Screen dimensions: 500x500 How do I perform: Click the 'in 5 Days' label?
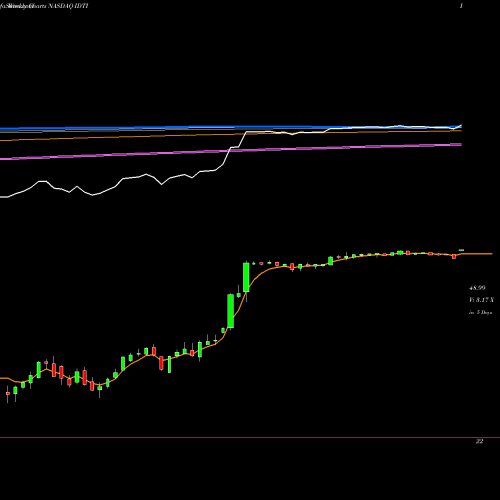pos(480,312)
